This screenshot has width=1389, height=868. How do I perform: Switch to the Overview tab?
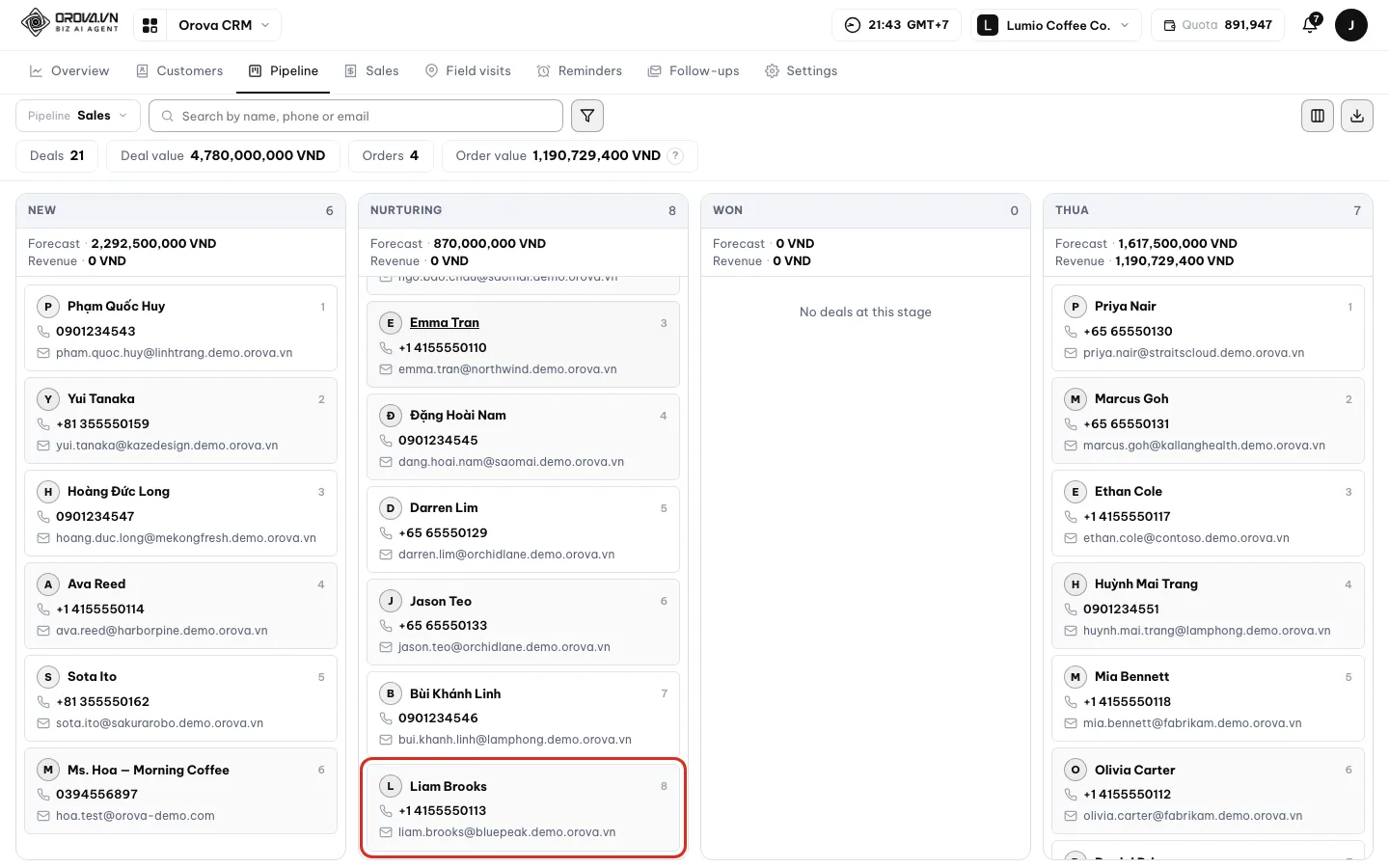tap(69, 71)
